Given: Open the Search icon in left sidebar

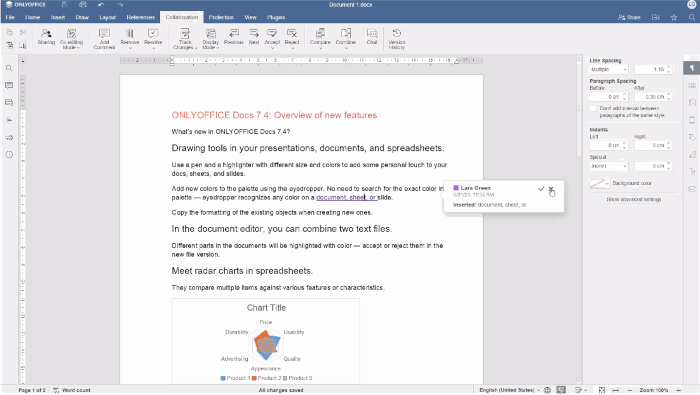Looking at the screenshot, I should coord(9,68).
